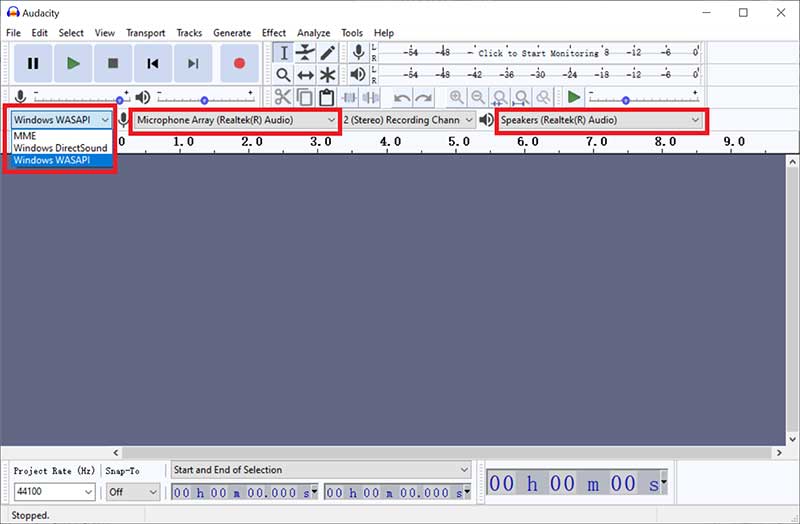Click the horizontal scrollbar left arrow
Screen dimensions: 800x524
(x=116, y=453)
